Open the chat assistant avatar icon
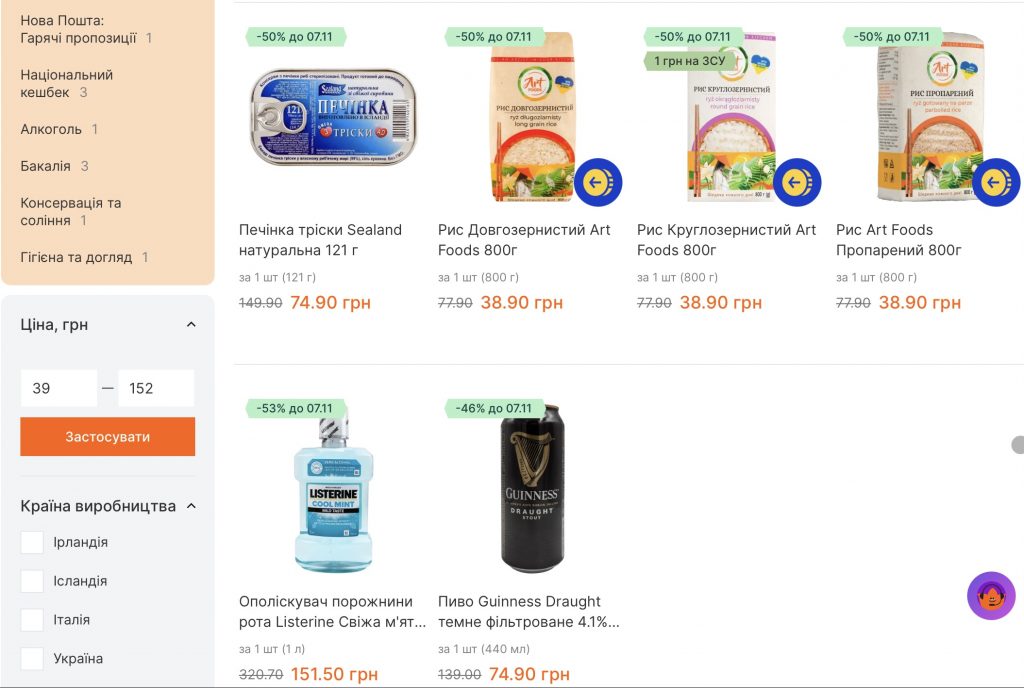 click(x=991, y=596)
